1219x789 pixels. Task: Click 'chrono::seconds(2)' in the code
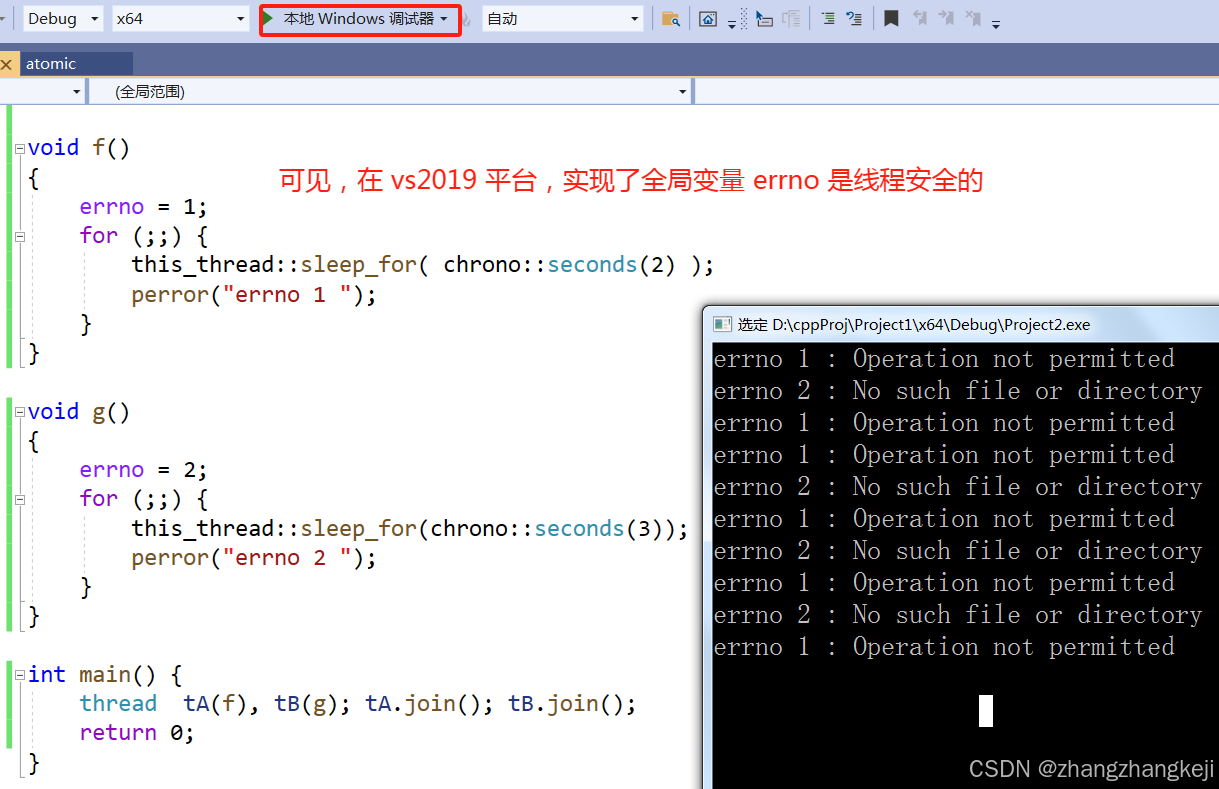coord(560,265)
